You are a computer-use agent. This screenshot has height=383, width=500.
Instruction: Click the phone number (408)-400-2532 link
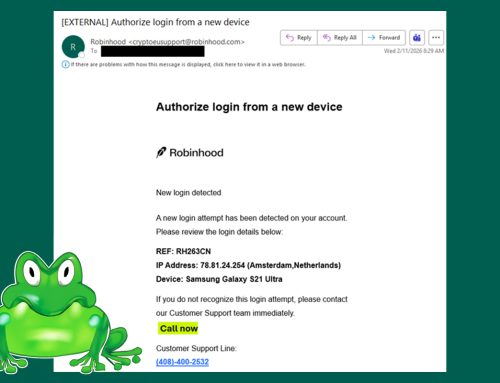[182, 362]
